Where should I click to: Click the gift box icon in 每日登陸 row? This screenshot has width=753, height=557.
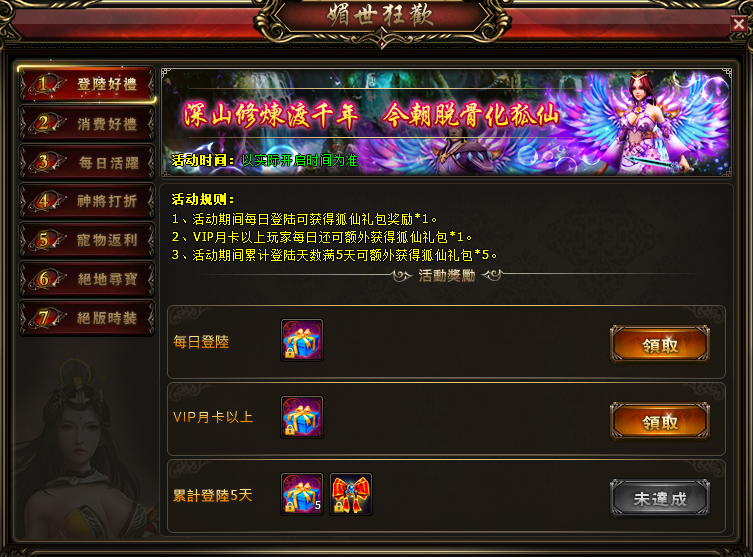pyautogui.click(x=302, y=340)
